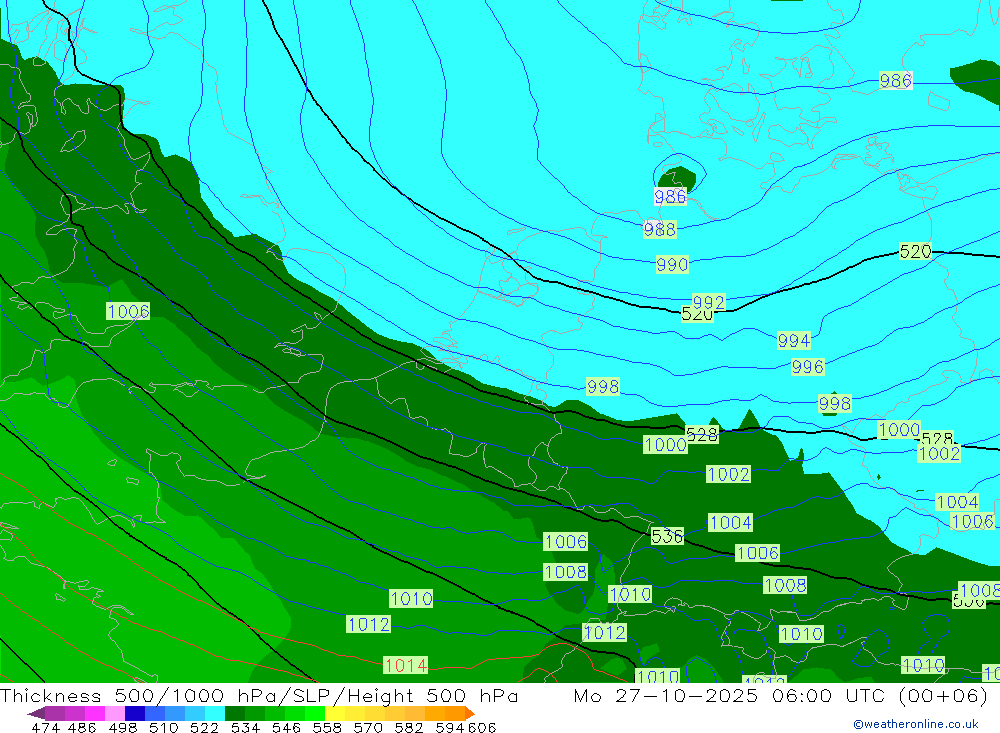Open the weatheronline.co.uk copyright link

click(916, 724)
